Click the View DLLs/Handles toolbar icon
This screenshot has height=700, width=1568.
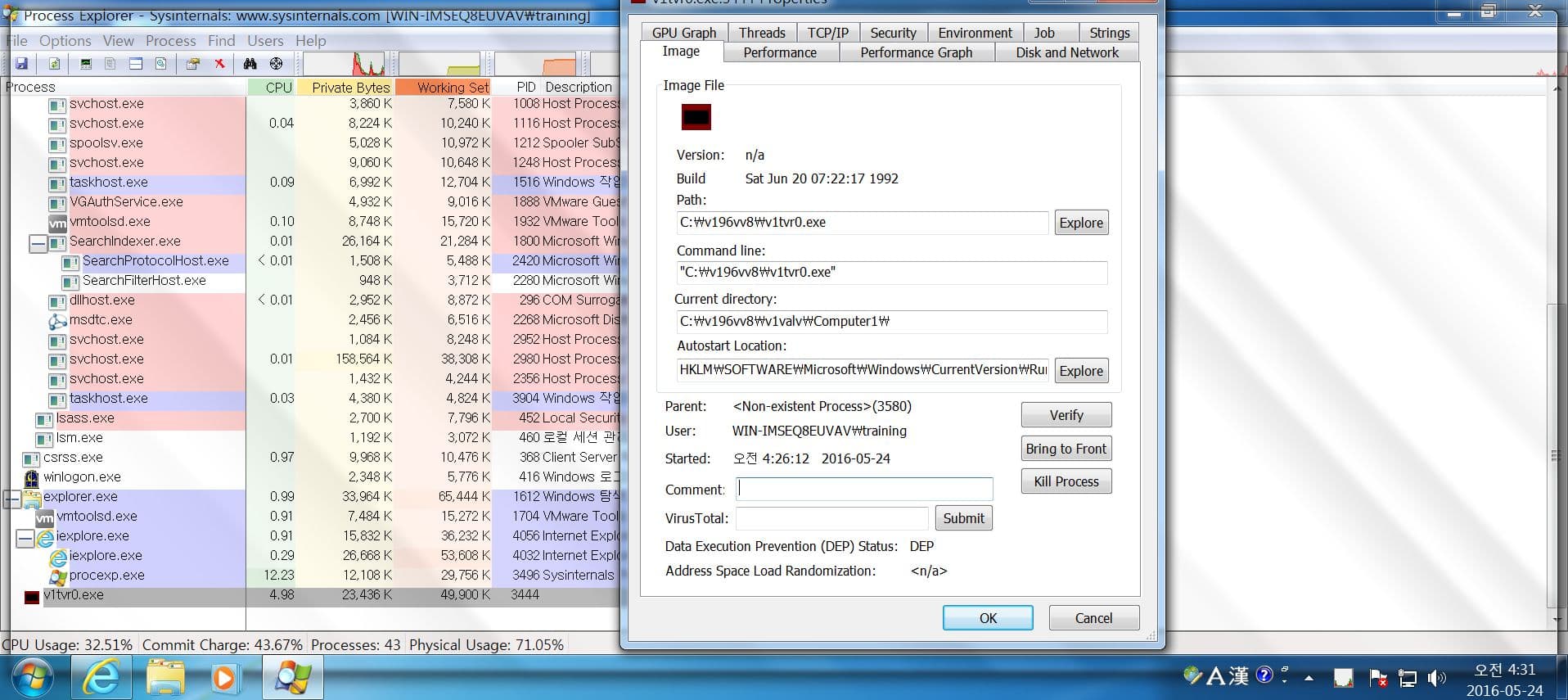point(161,63)
